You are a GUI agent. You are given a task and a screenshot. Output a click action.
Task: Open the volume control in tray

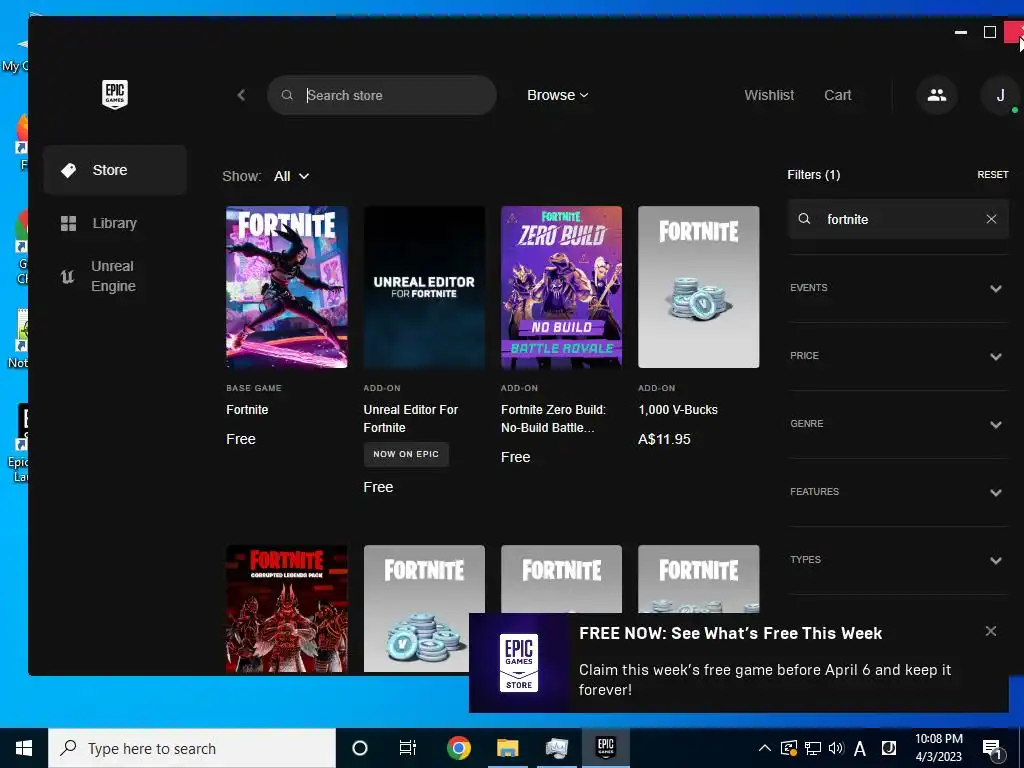pyautogui.click(x=836, y=748)
